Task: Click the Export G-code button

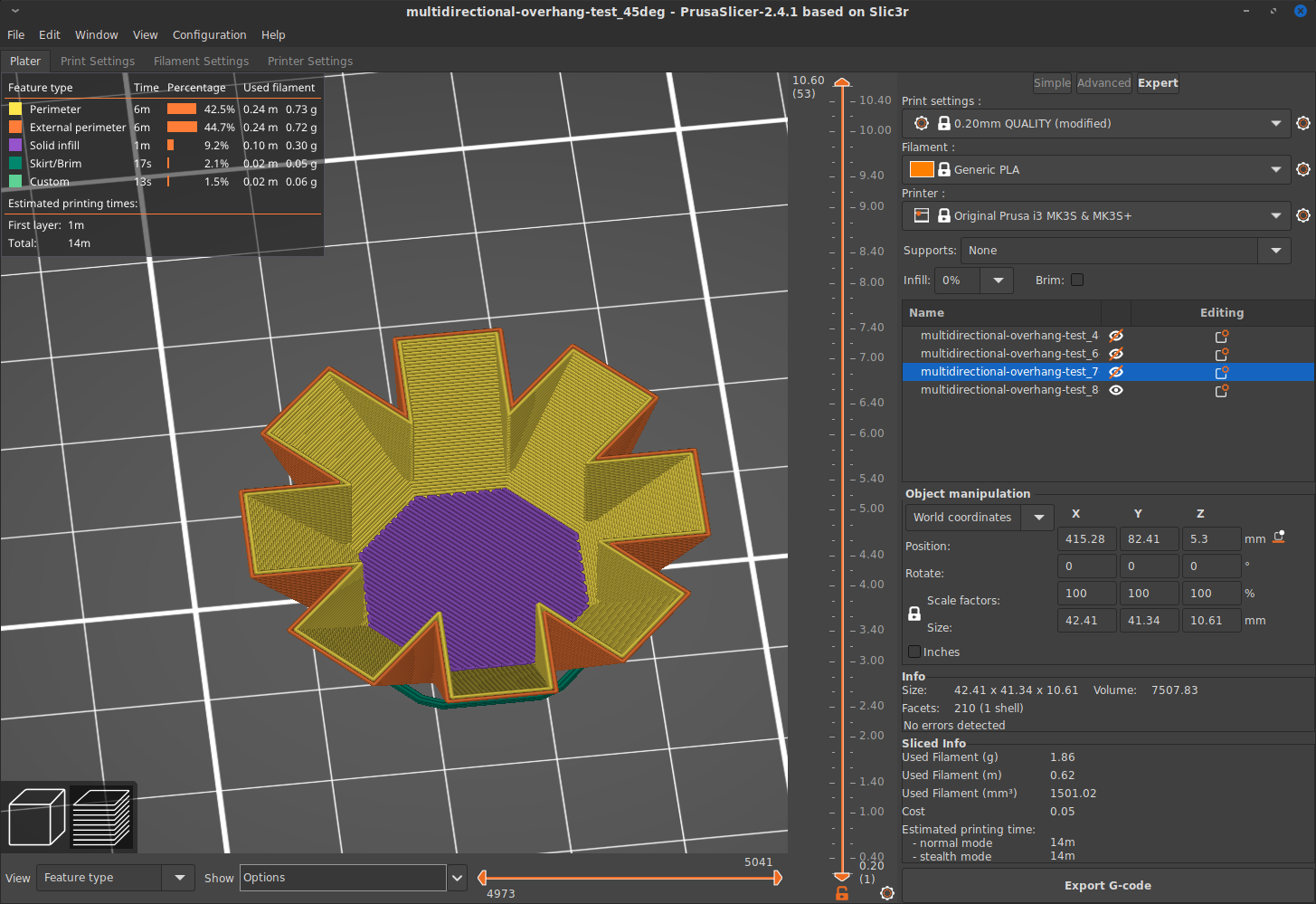Action: 1107,885
